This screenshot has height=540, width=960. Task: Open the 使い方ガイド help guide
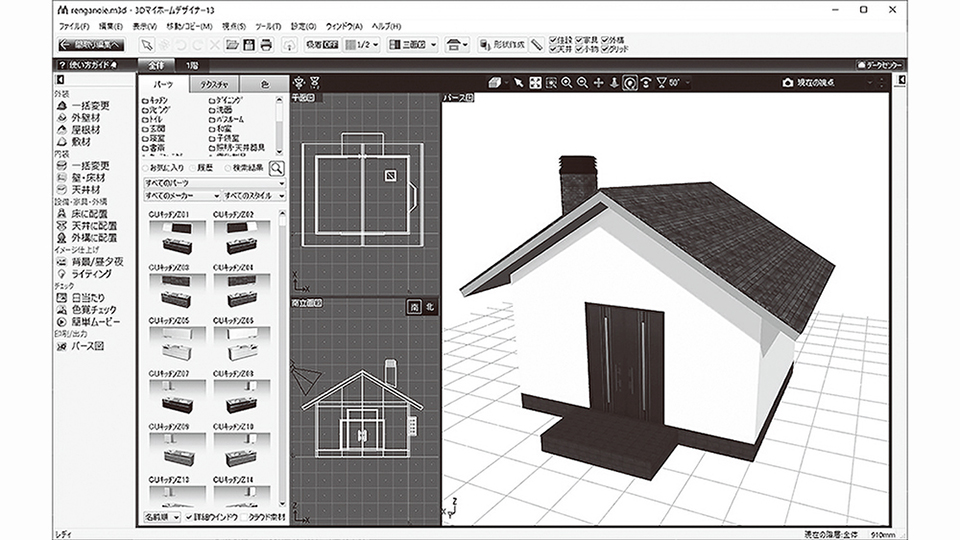pos(88,65)
